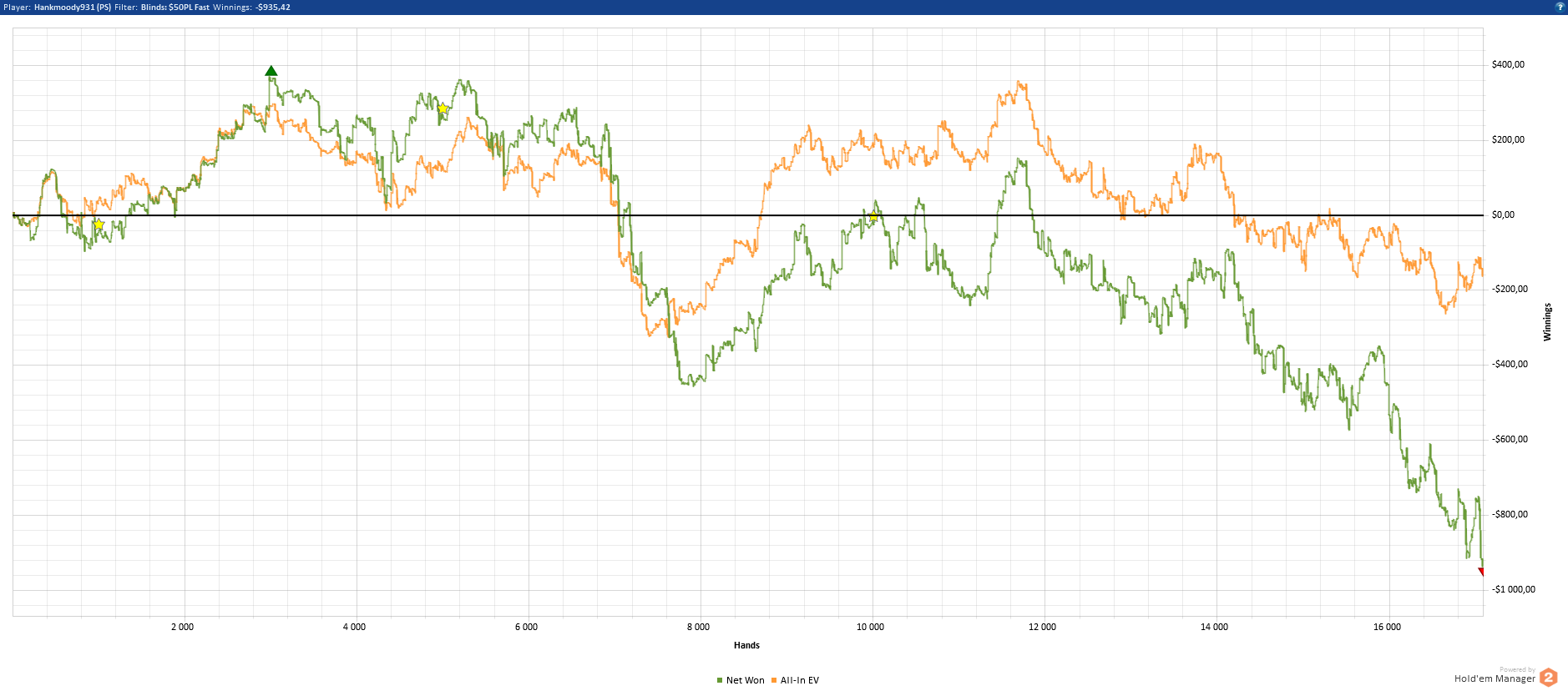Screen dimensions: 1568x691
Task: Click the Hold'em Manager text
Action: (1495, 678)
